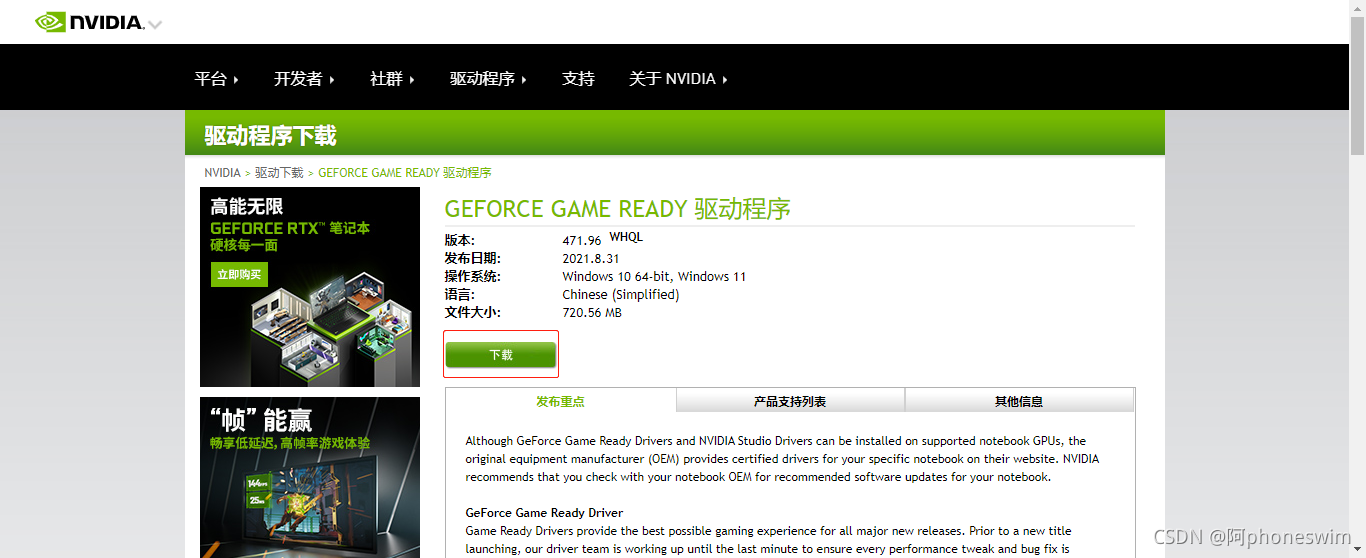The height and width of the screenshot is (558, 1366).
Task: Click the GeForce Game Ready Driver subheading
Action: 544,512
